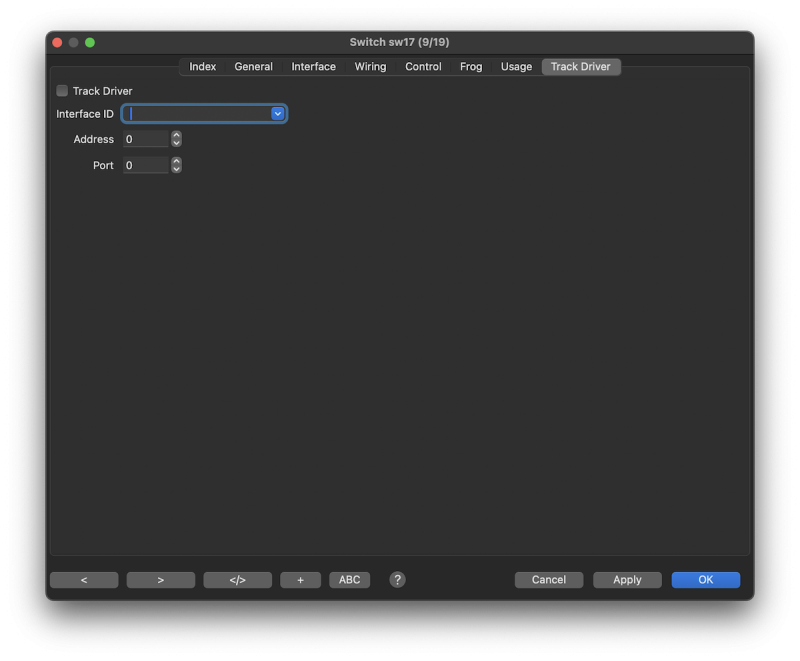800x661 pixels.
Task: Go to next switch with > button
Action: click(x=160, y=580)
